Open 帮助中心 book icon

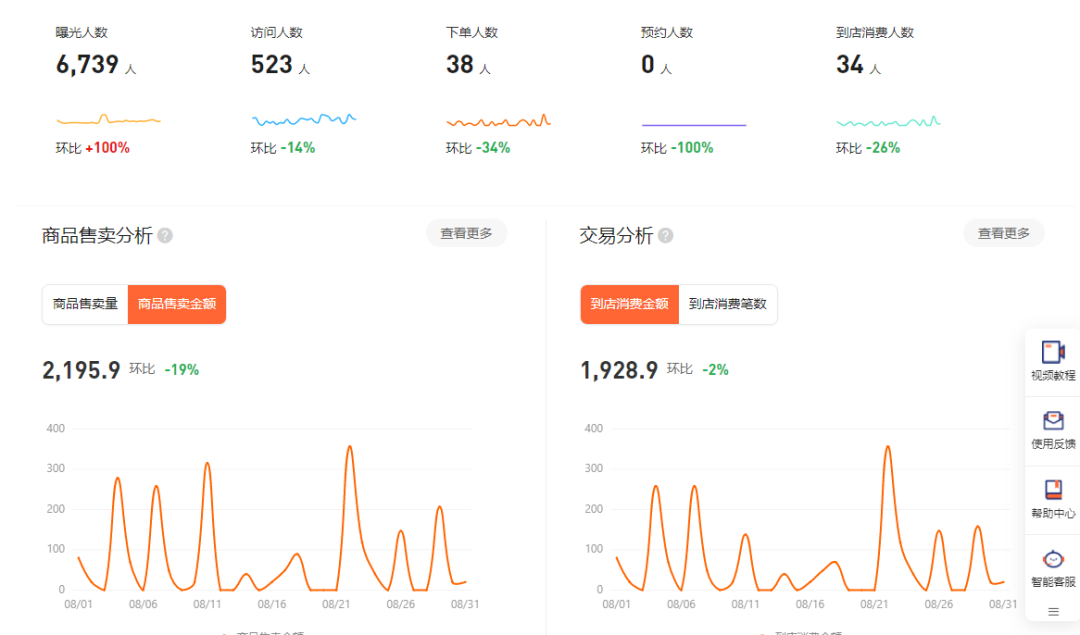[1053, 490]
